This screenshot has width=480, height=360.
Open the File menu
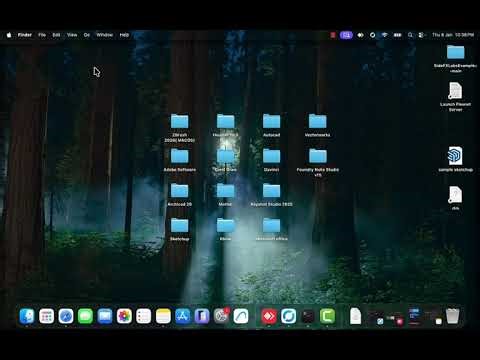pyautogui.click(x=42, y=35)
